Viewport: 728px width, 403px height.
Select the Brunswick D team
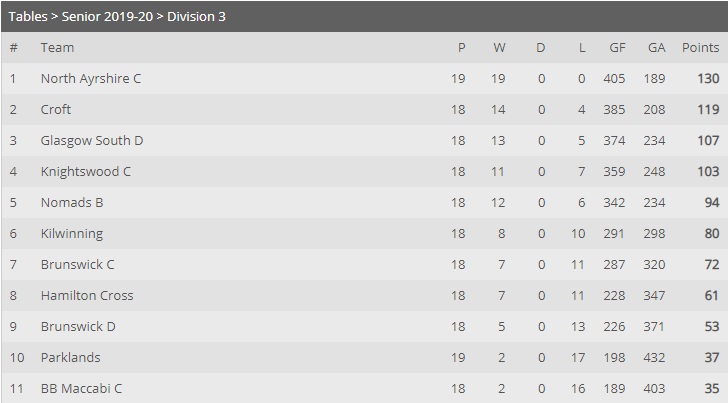pyautogui.click(x=78, y=326)
